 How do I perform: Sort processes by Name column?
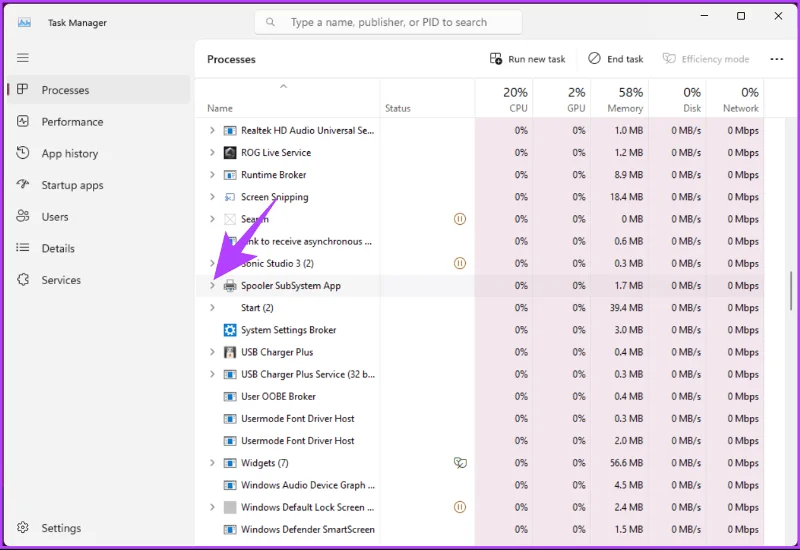[x=287, y=99]
